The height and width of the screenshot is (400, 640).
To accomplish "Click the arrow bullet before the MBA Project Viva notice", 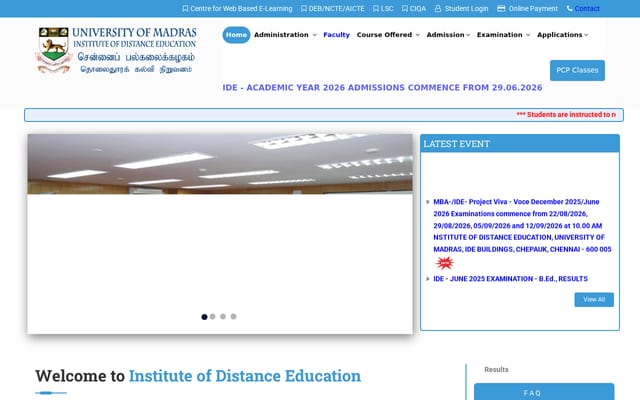I will tap(428, 202).
